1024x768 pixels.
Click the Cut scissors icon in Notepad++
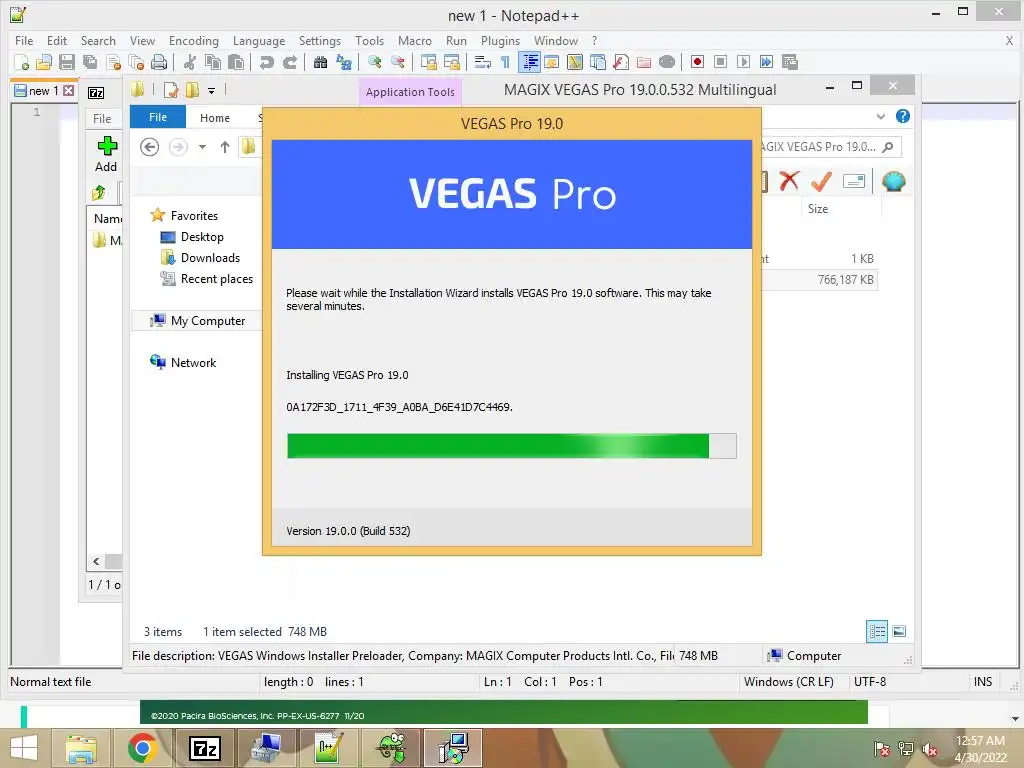tap(190, 62)
